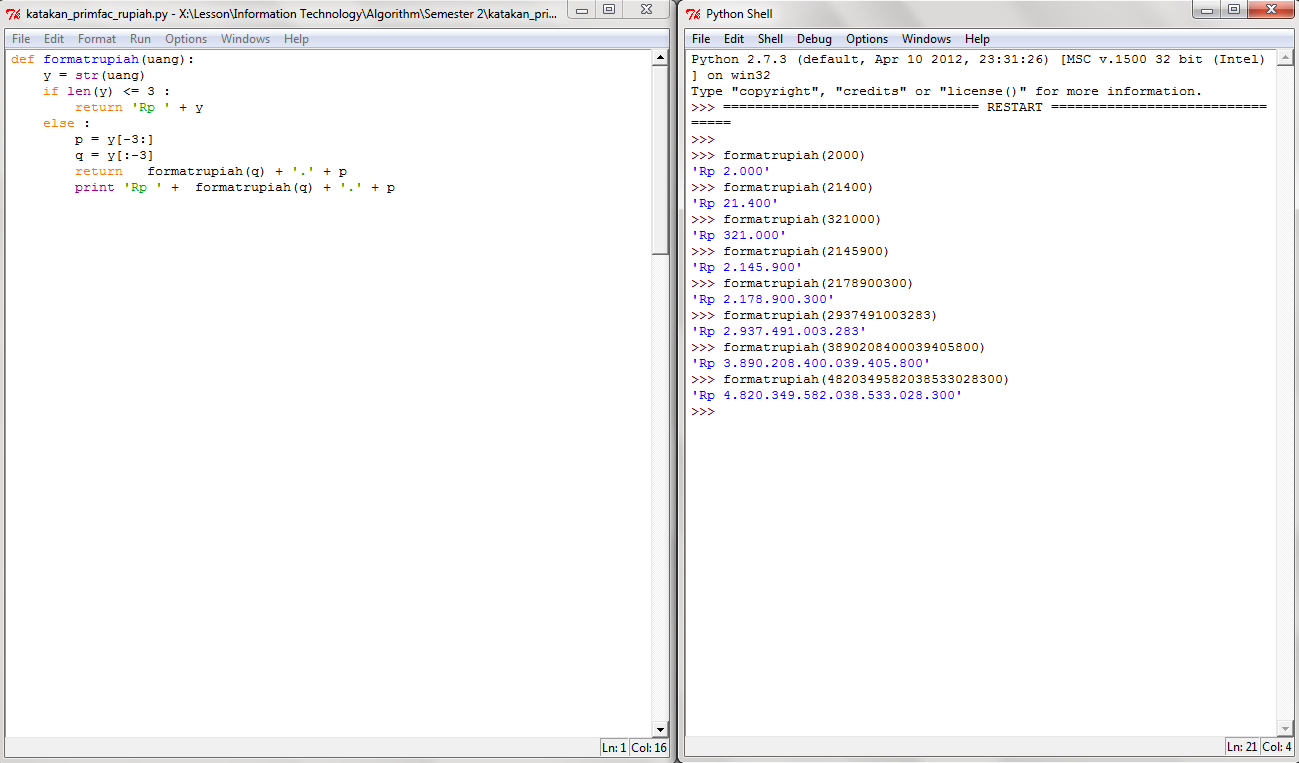Open the Edit menu in the editor window
This screenshot has height=763, width=1299.
[54, 39]
